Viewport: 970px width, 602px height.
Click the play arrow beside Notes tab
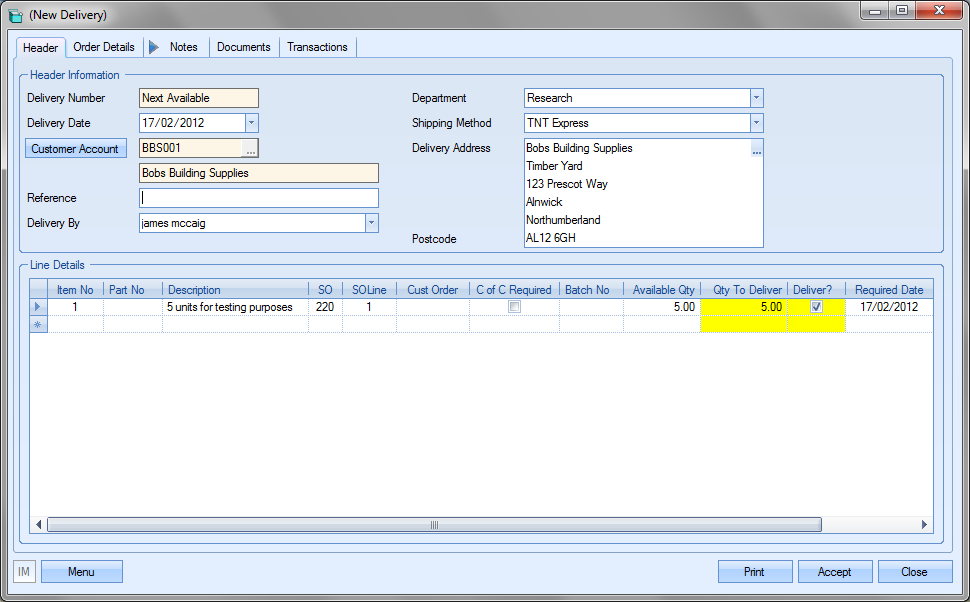pyautogui.click(x=154, y=47)
